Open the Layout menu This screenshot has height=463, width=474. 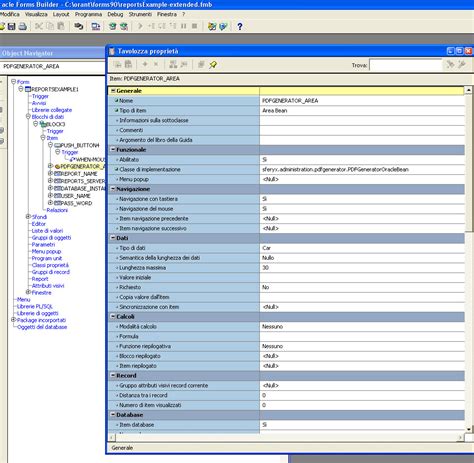[x=61, y=14]
